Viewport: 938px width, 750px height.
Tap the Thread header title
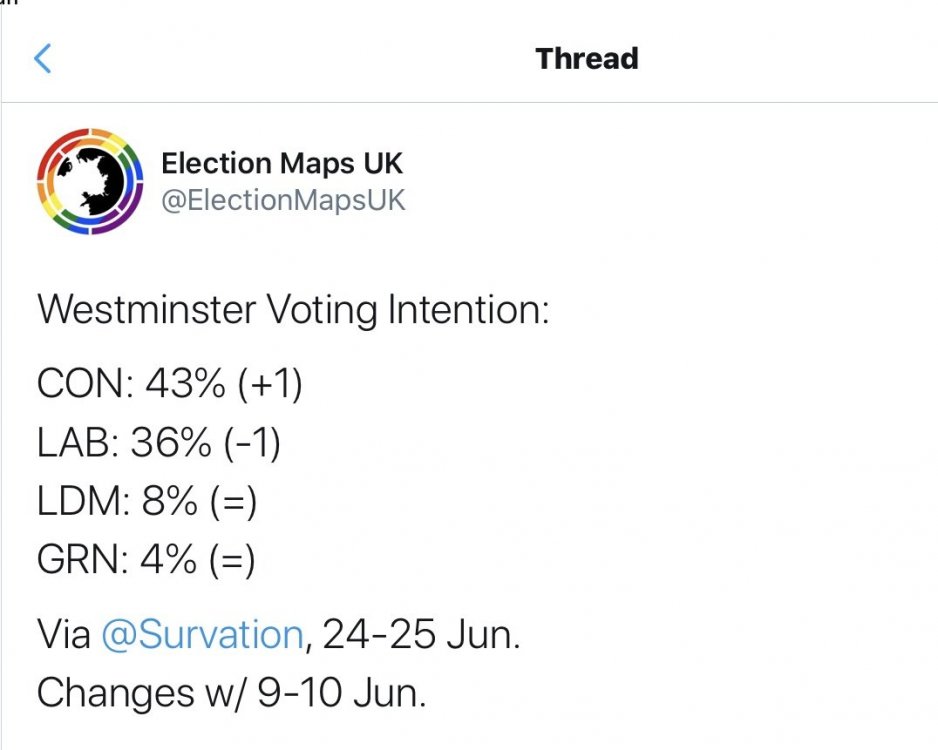pos(586,58)
